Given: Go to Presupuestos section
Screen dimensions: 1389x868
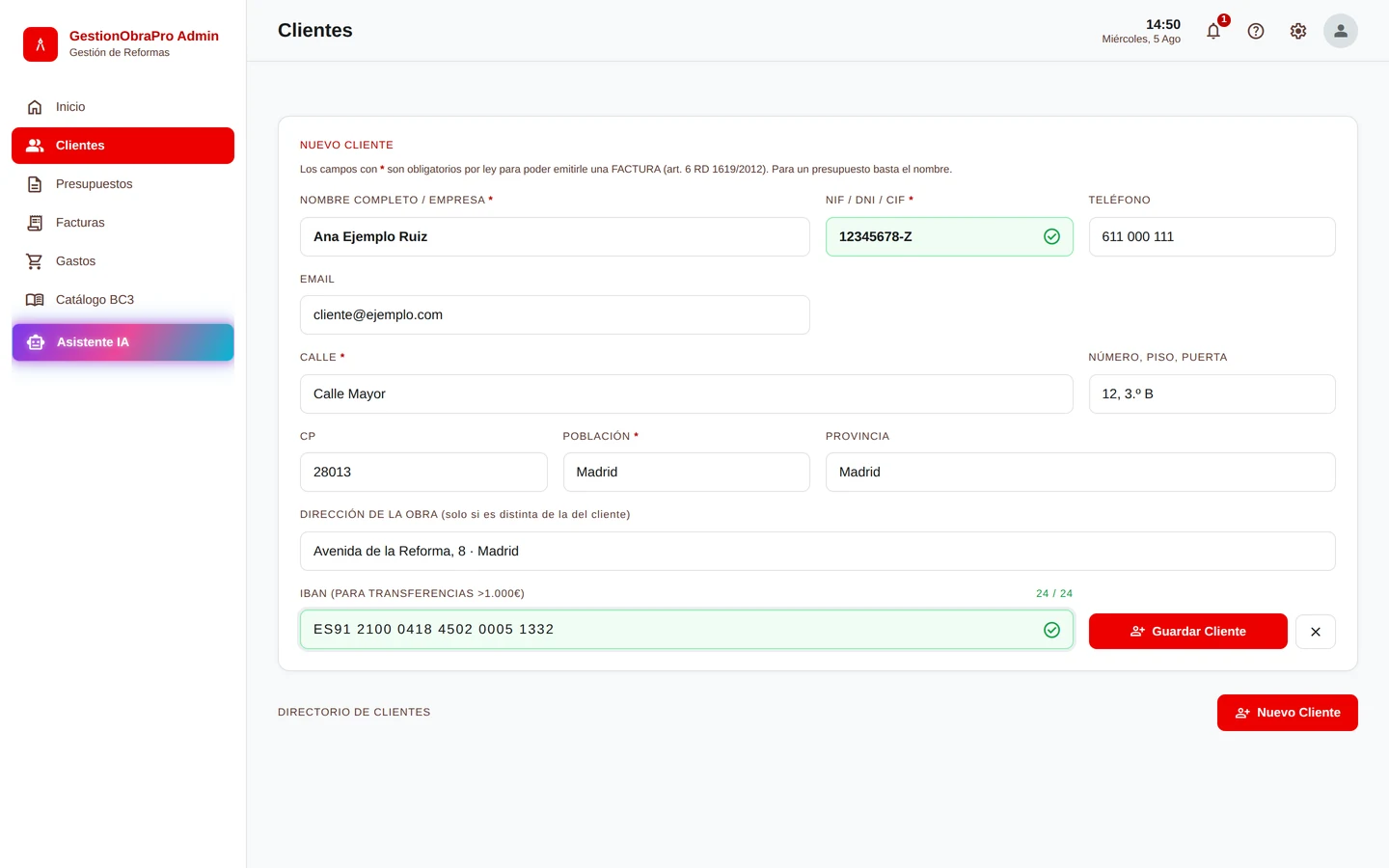Looking at the screenshot, I should pos(123,184).
